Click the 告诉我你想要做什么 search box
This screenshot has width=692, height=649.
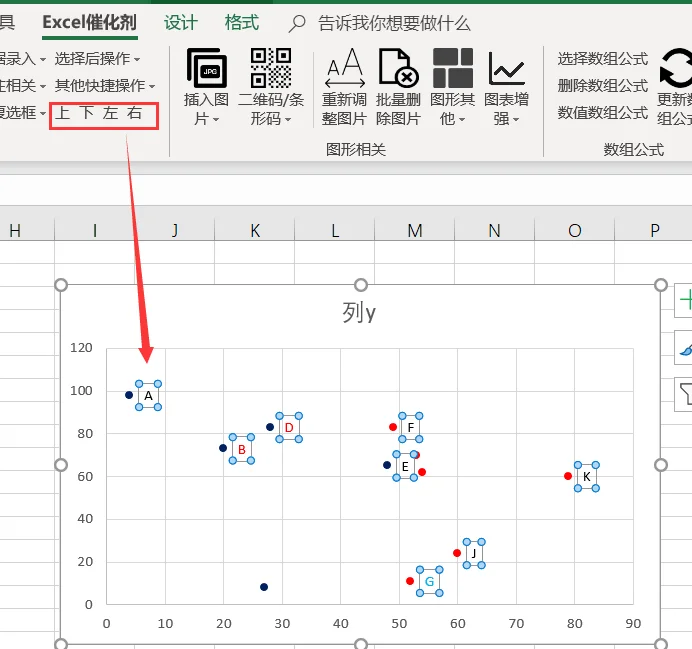pos(394,23)
